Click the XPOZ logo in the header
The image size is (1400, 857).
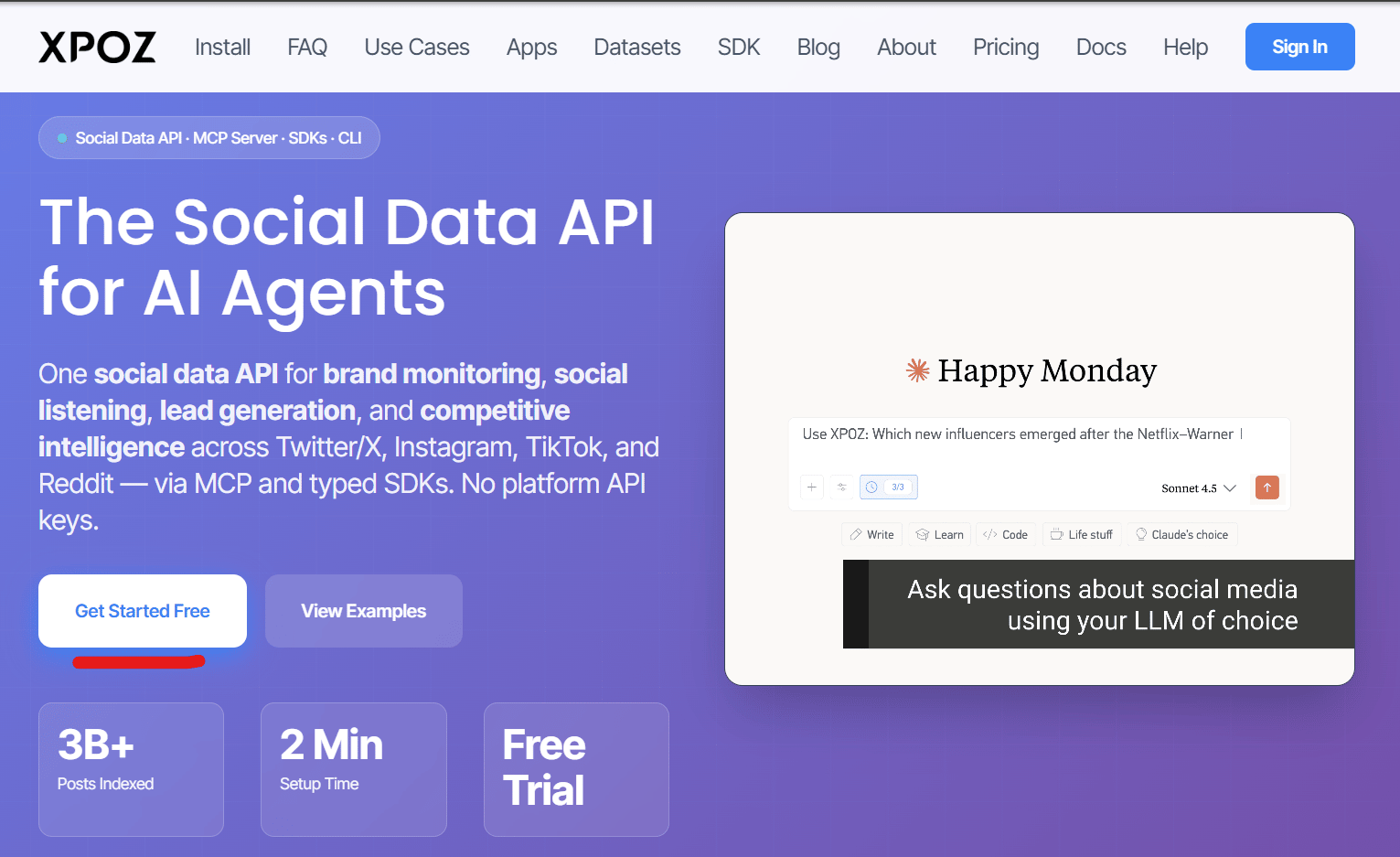tap(97, 47)
